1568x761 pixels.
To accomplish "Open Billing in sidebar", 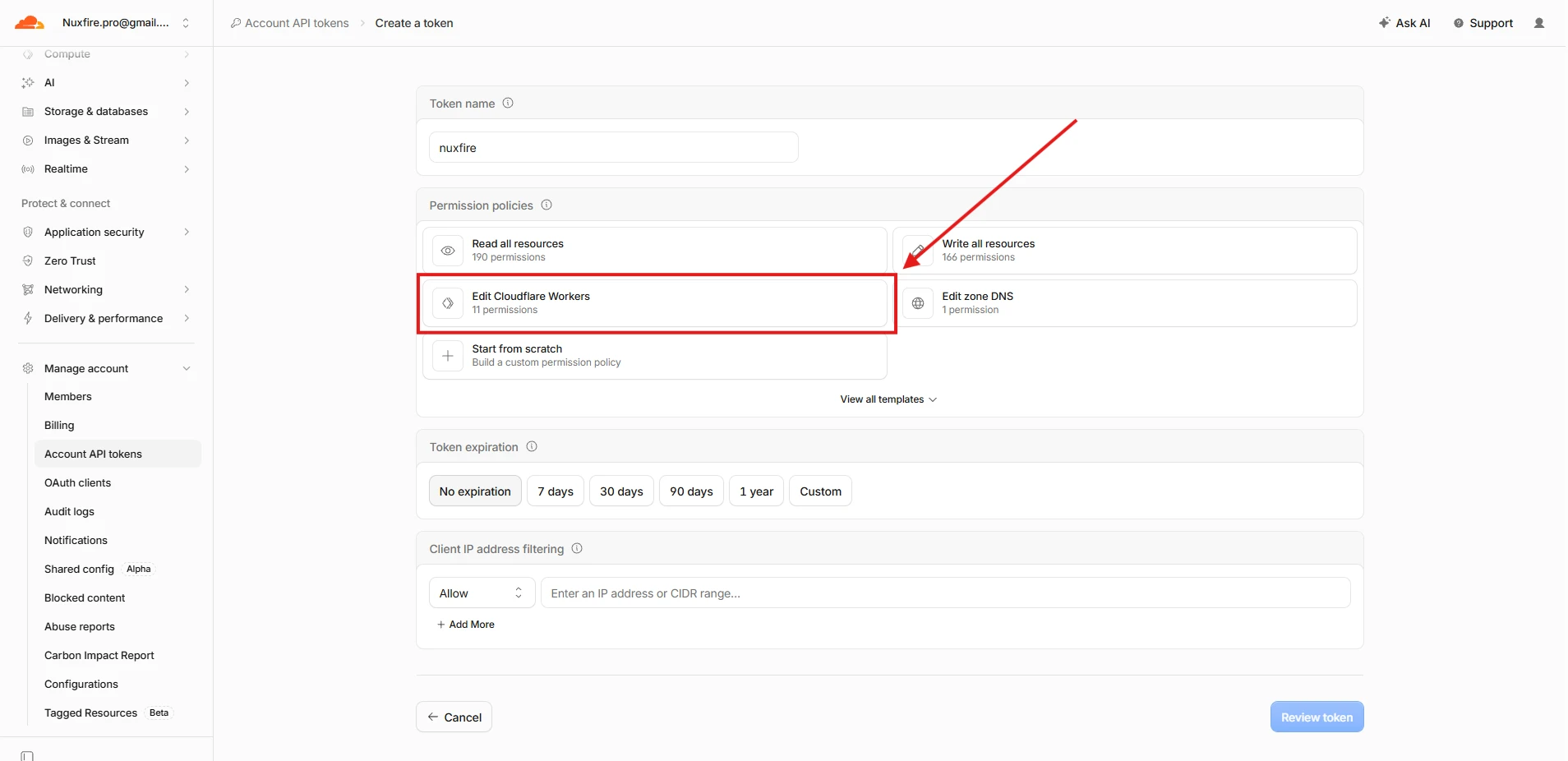I will tap(118, 426).
